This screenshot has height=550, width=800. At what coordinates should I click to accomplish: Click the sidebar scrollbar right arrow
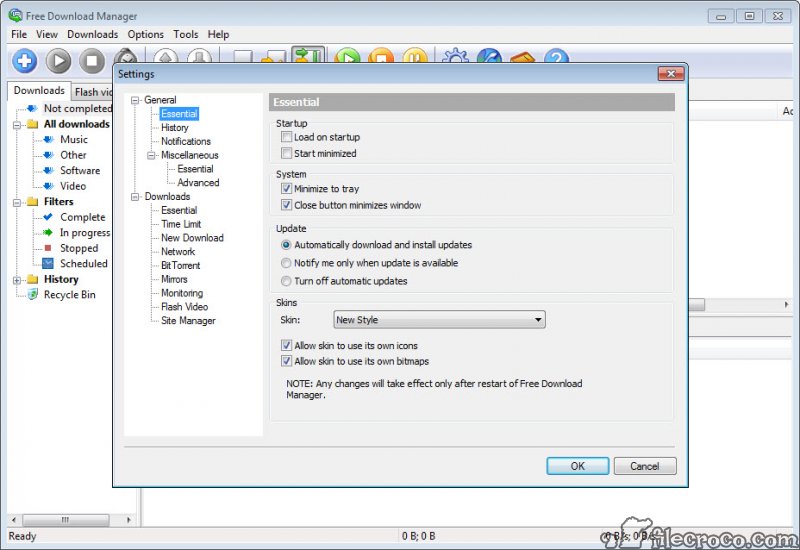coord(128,520)
